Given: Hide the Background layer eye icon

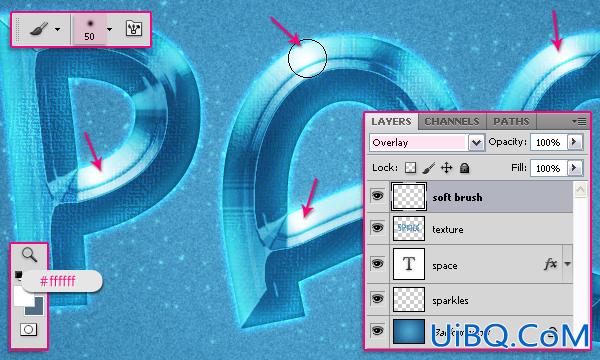Looking at the screenshot, I should coord(377,331).
